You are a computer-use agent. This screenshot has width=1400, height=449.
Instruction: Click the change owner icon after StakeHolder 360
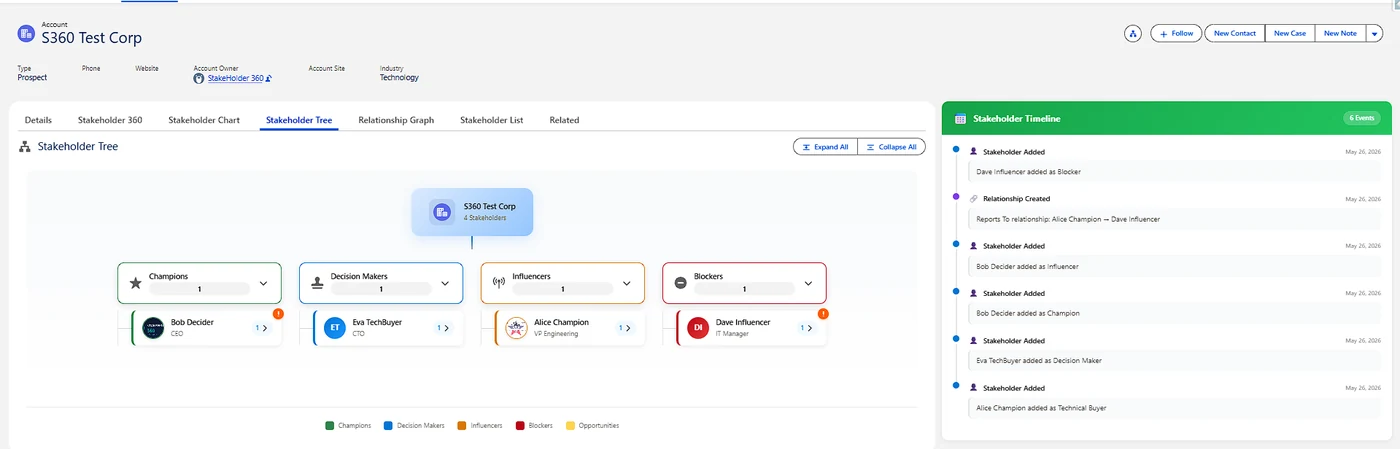pyautogui.click(x=269, y=78)
